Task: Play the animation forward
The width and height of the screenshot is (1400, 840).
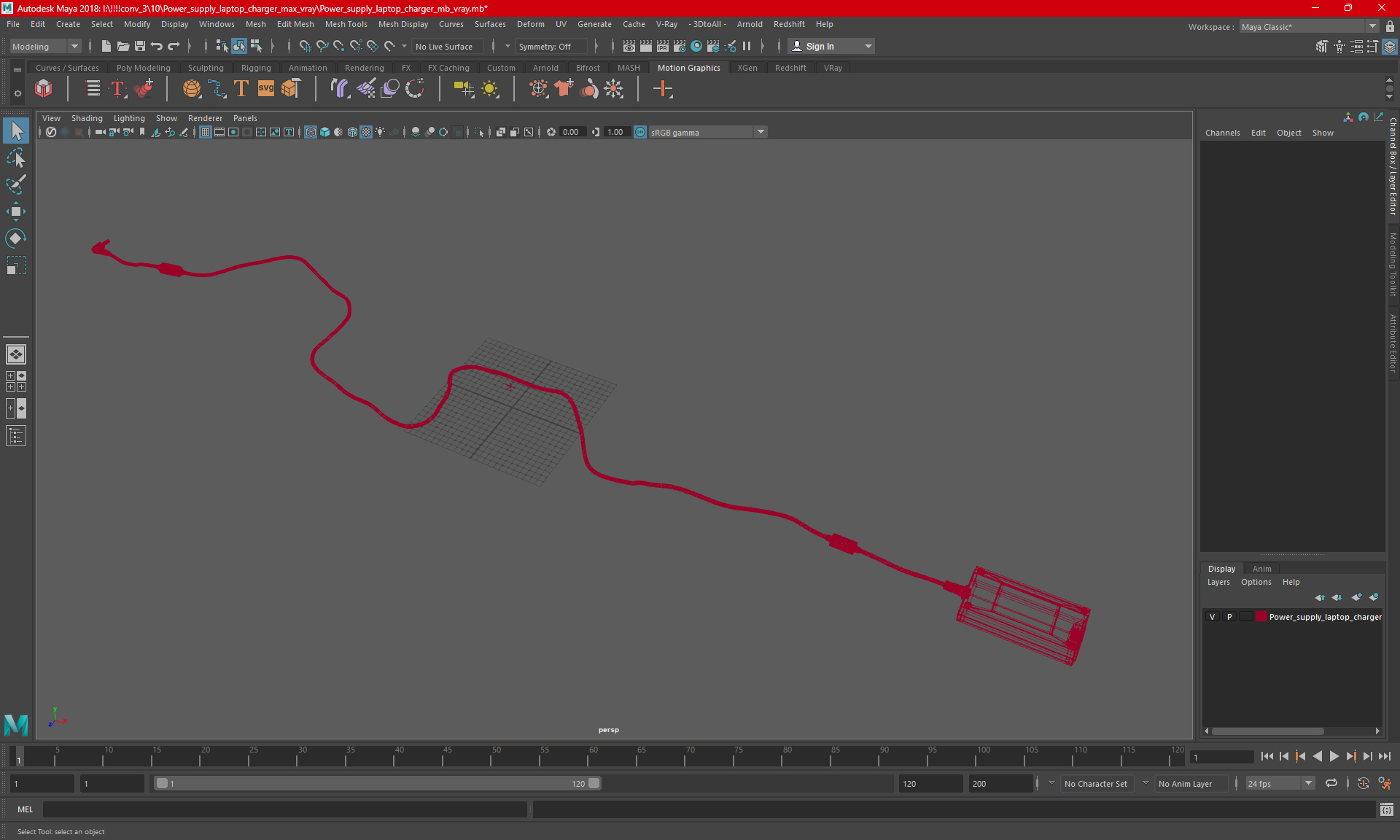Action: tap(1334, 757)
